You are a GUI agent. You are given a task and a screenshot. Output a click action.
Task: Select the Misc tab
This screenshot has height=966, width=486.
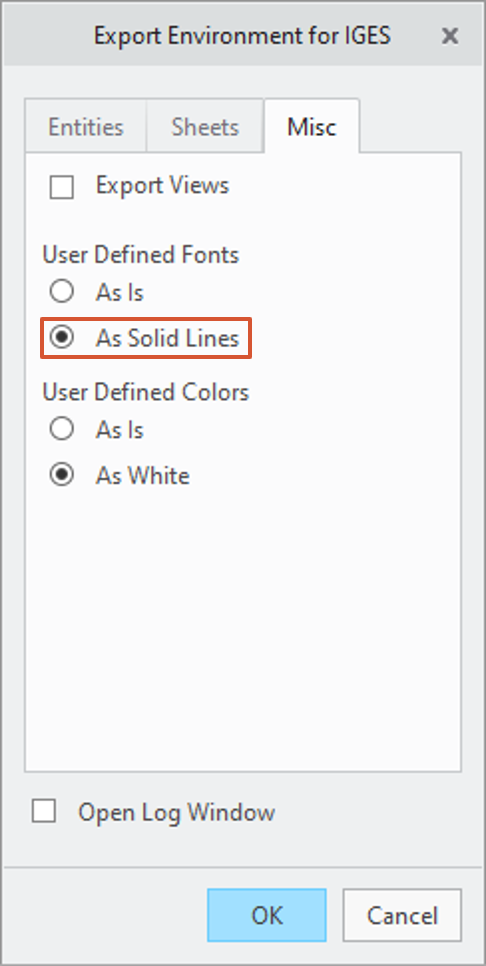312,127
